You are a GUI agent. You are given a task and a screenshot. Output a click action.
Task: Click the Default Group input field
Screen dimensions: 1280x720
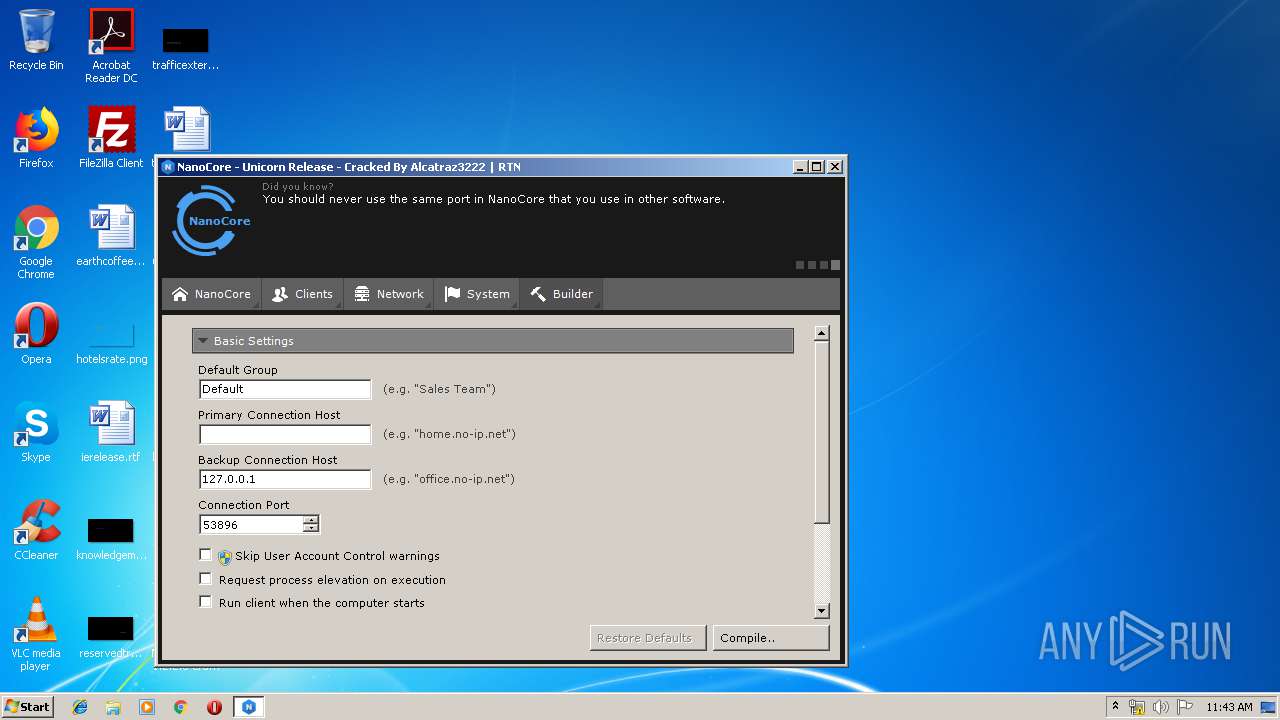click(285, 389)
